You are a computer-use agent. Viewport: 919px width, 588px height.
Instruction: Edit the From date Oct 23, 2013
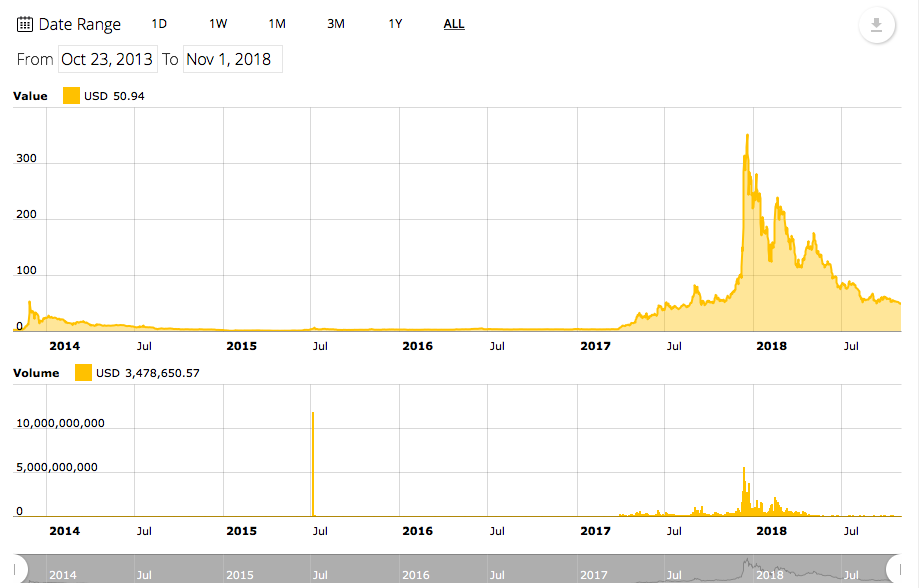coord(108,59)
